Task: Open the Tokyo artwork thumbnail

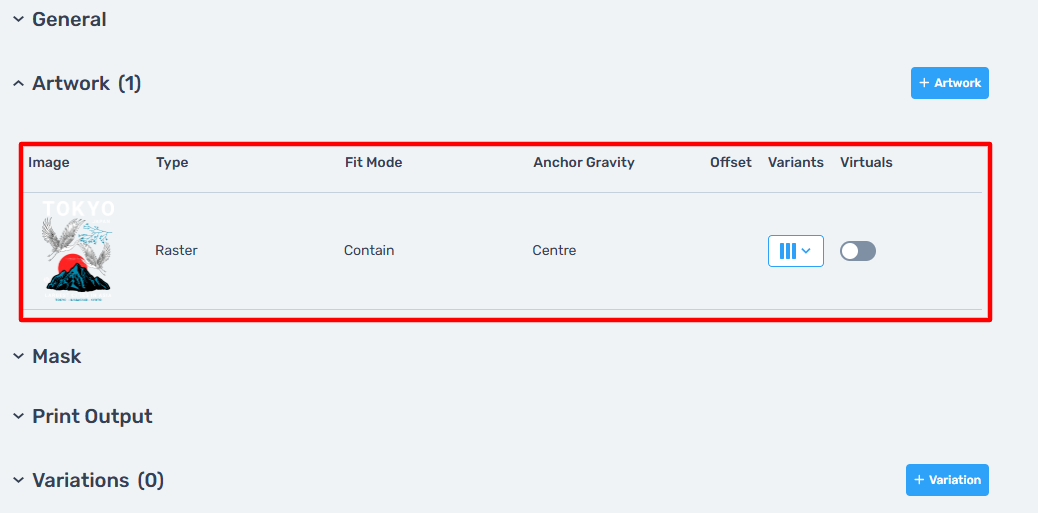Action: pyautogui.click(x=77, y=250)
